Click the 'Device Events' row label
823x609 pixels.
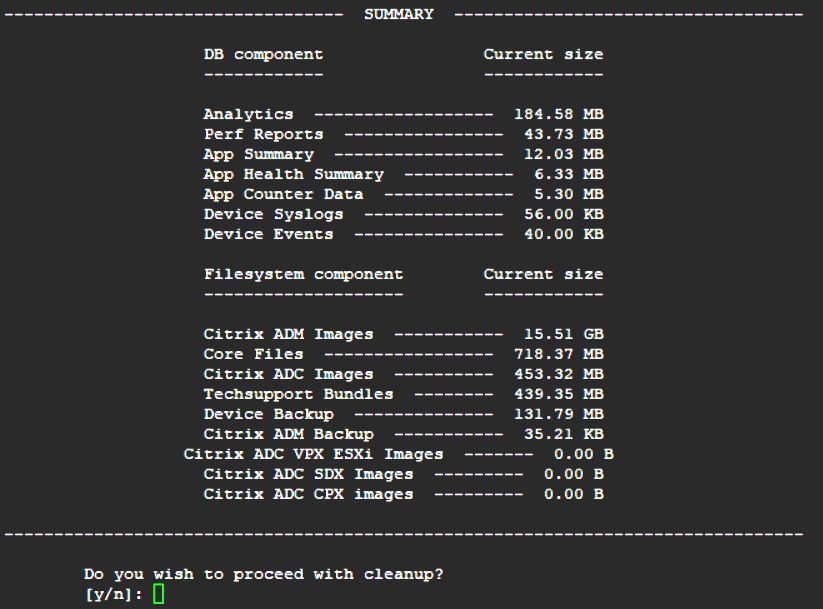click(x=269, y=234)
